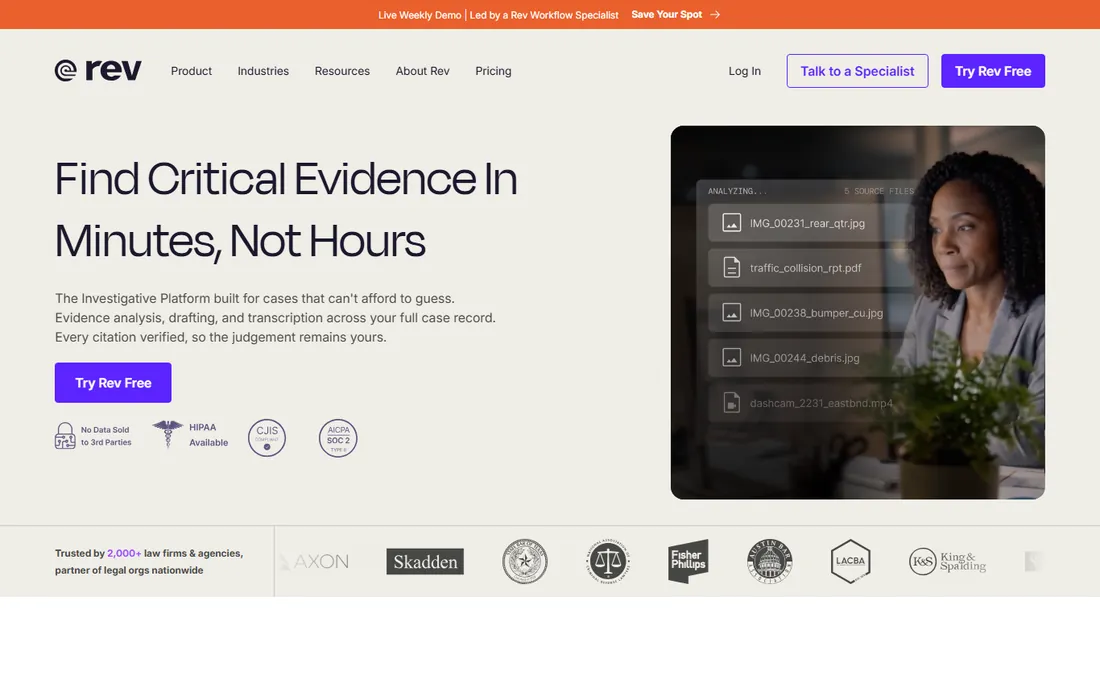Click the arrow icon after Save Your Spot
Viewport: 1100px width, 688px height.
click(x=715, y=14)
